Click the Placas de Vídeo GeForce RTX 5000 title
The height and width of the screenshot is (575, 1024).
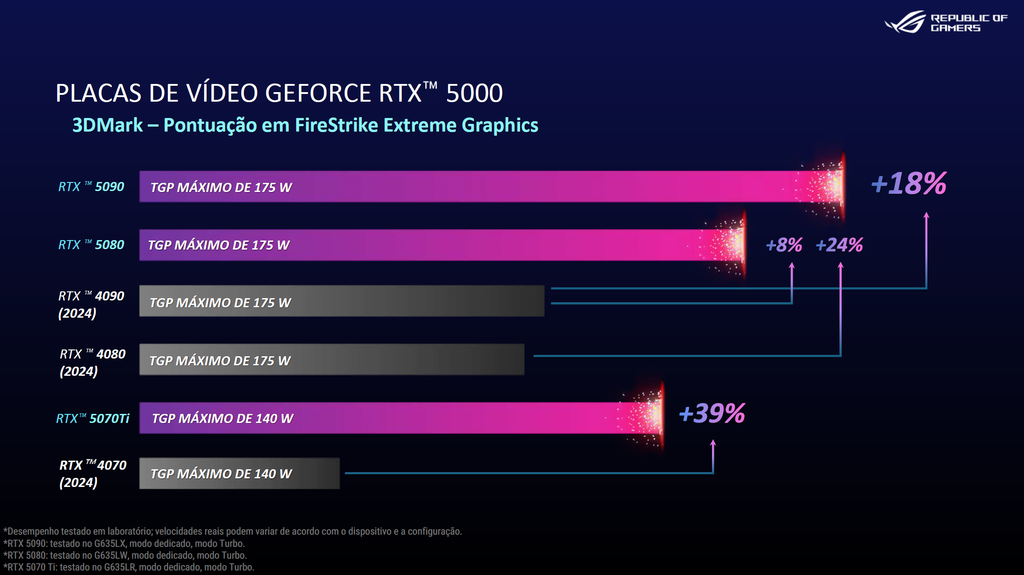tap(279, 93)
